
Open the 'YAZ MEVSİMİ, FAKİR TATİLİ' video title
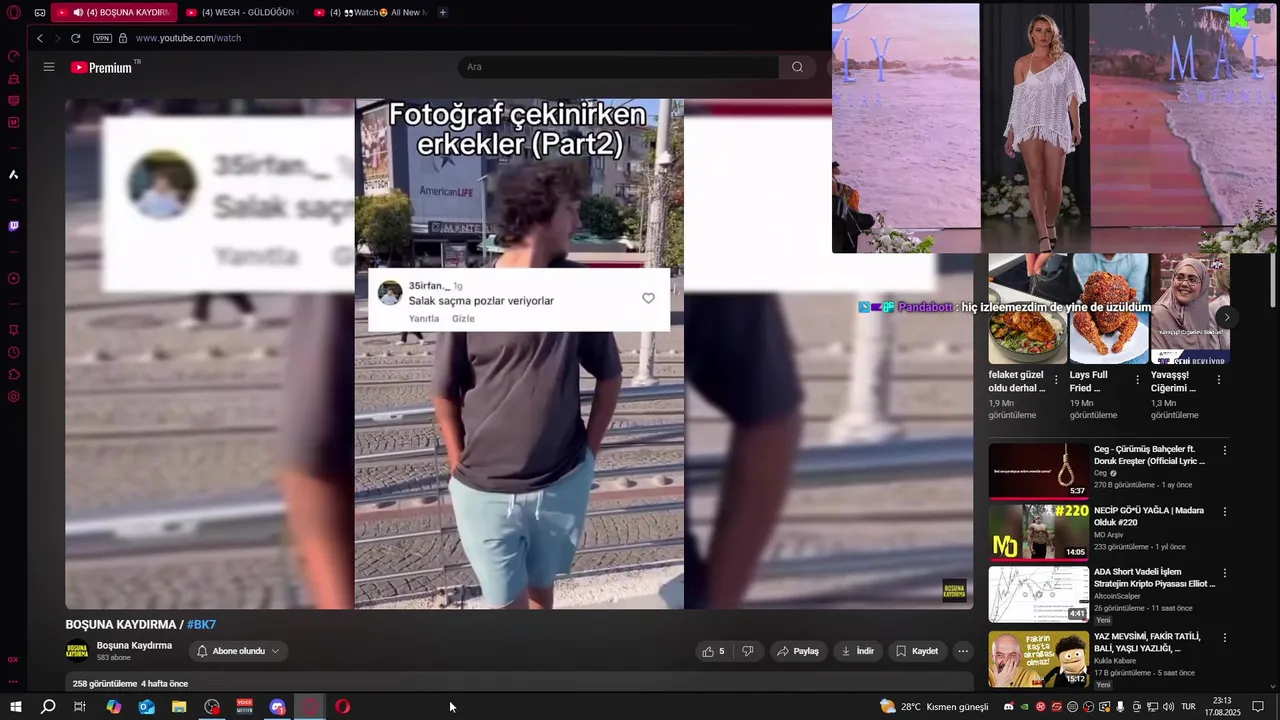click(x=1147, y=642)
